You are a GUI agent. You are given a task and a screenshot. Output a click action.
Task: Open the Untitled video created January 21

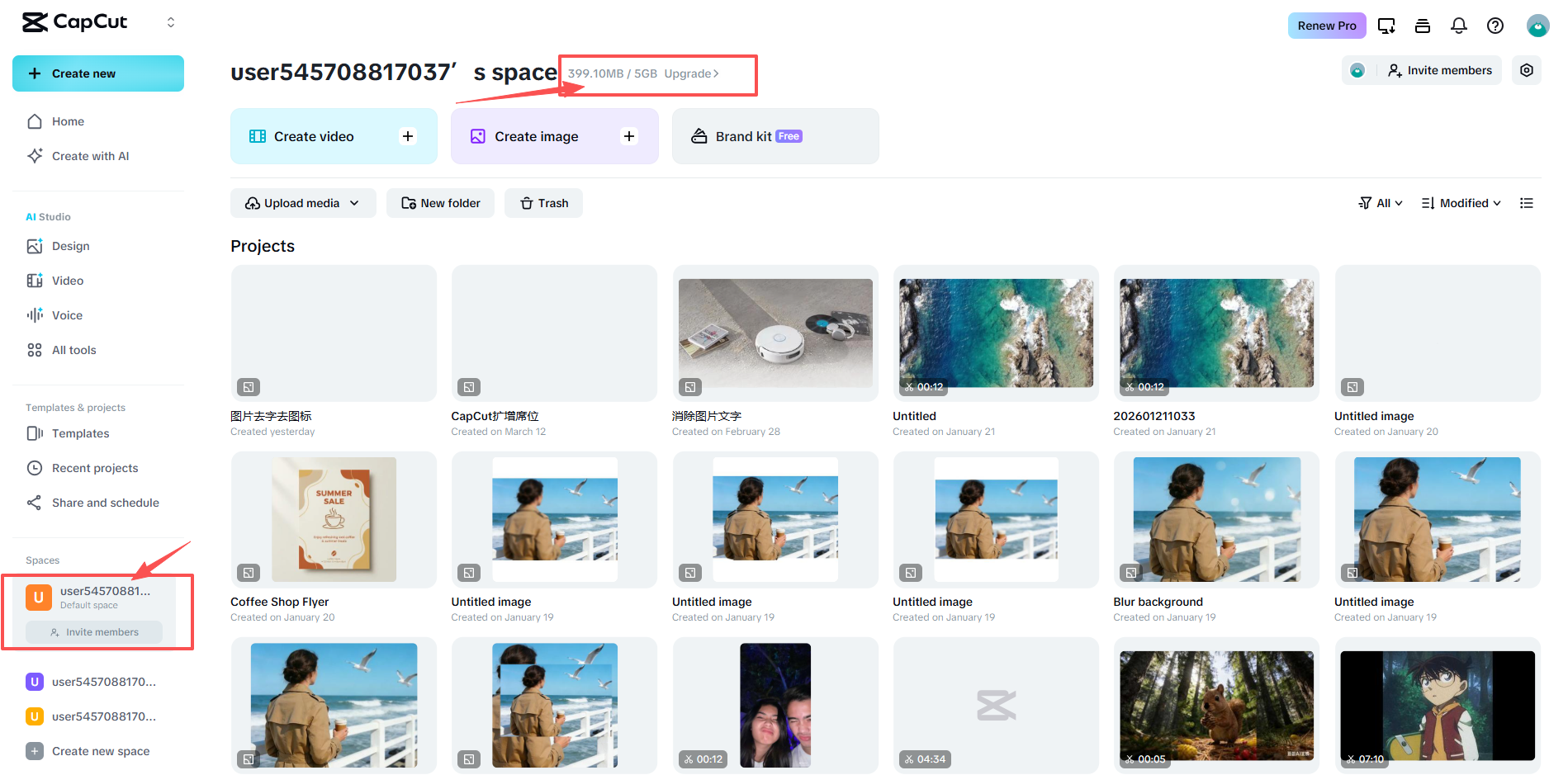(x=996, y=333)
